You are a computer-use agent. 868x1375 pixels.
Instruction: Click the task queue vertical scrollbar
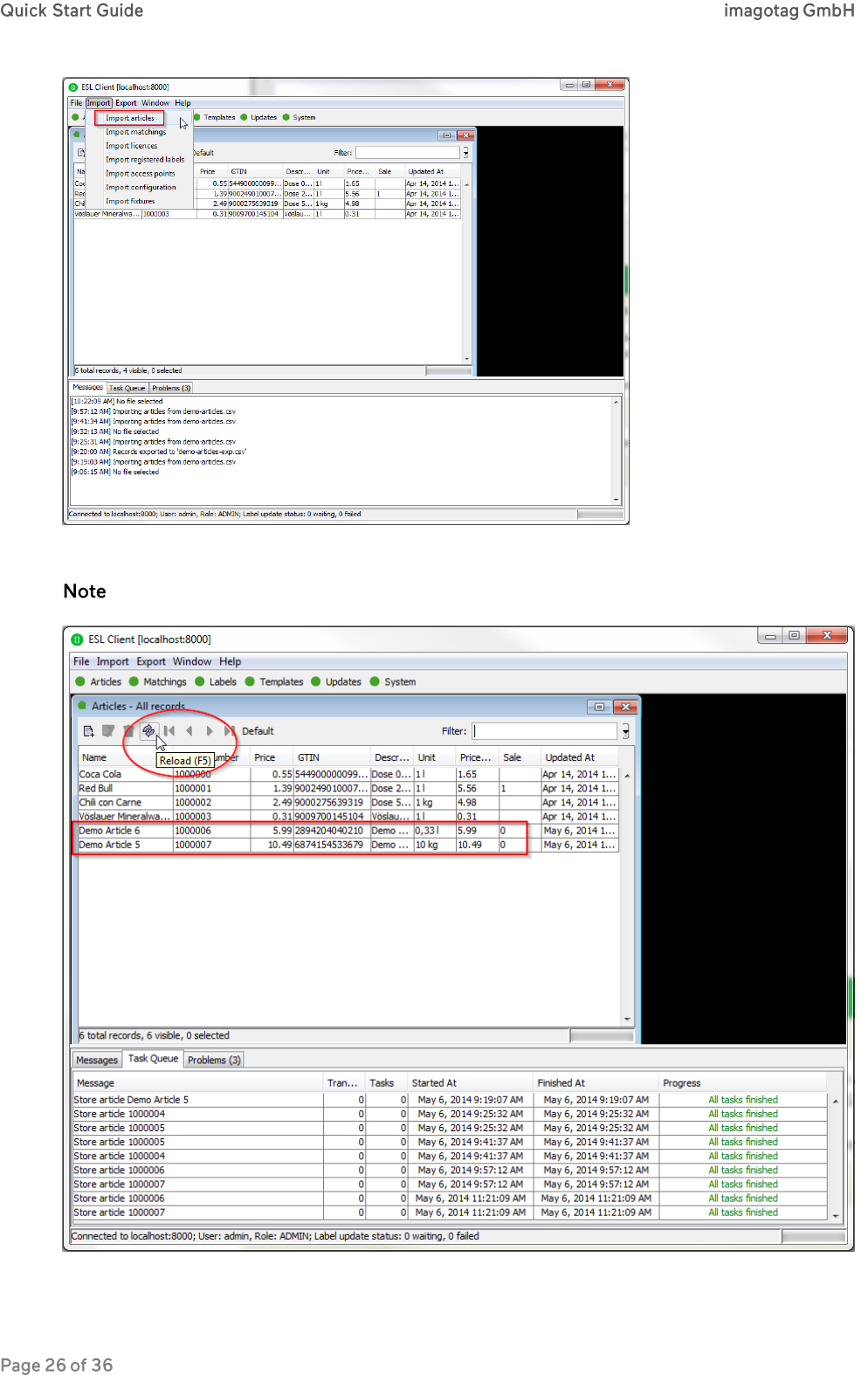[x=836, y=1157]
